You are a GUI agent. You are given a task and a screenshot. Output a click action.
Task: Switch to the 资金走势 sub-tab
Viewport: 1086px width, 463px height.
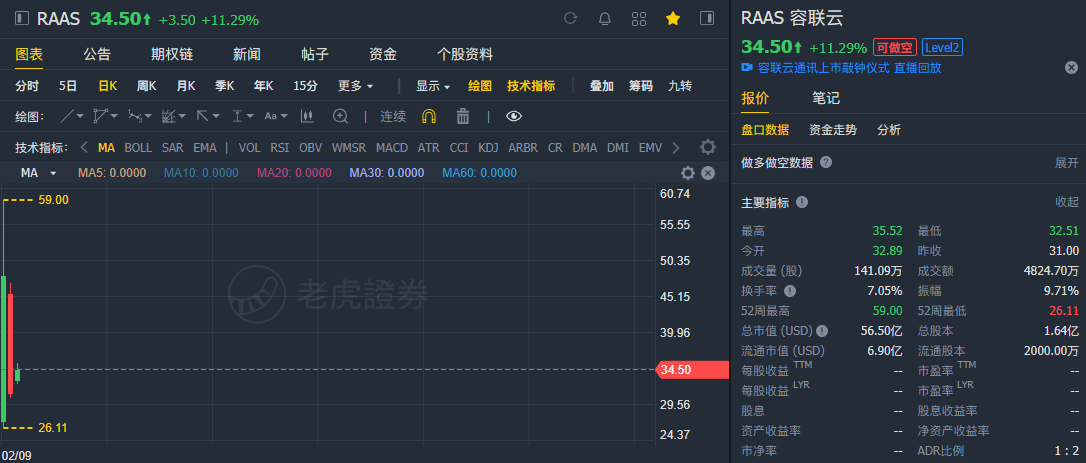[x=833, y=130]
